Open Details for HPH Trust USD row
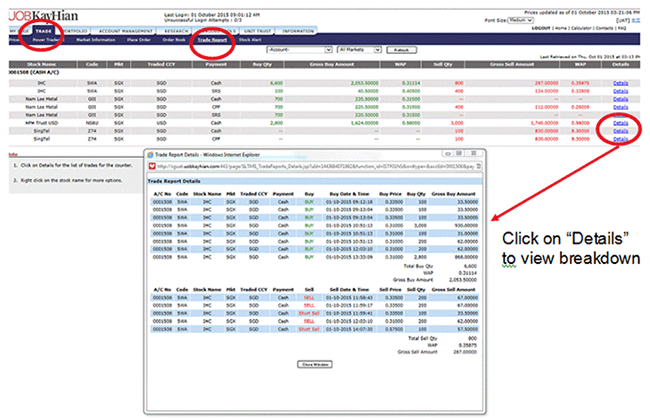 tap(621, 123)
